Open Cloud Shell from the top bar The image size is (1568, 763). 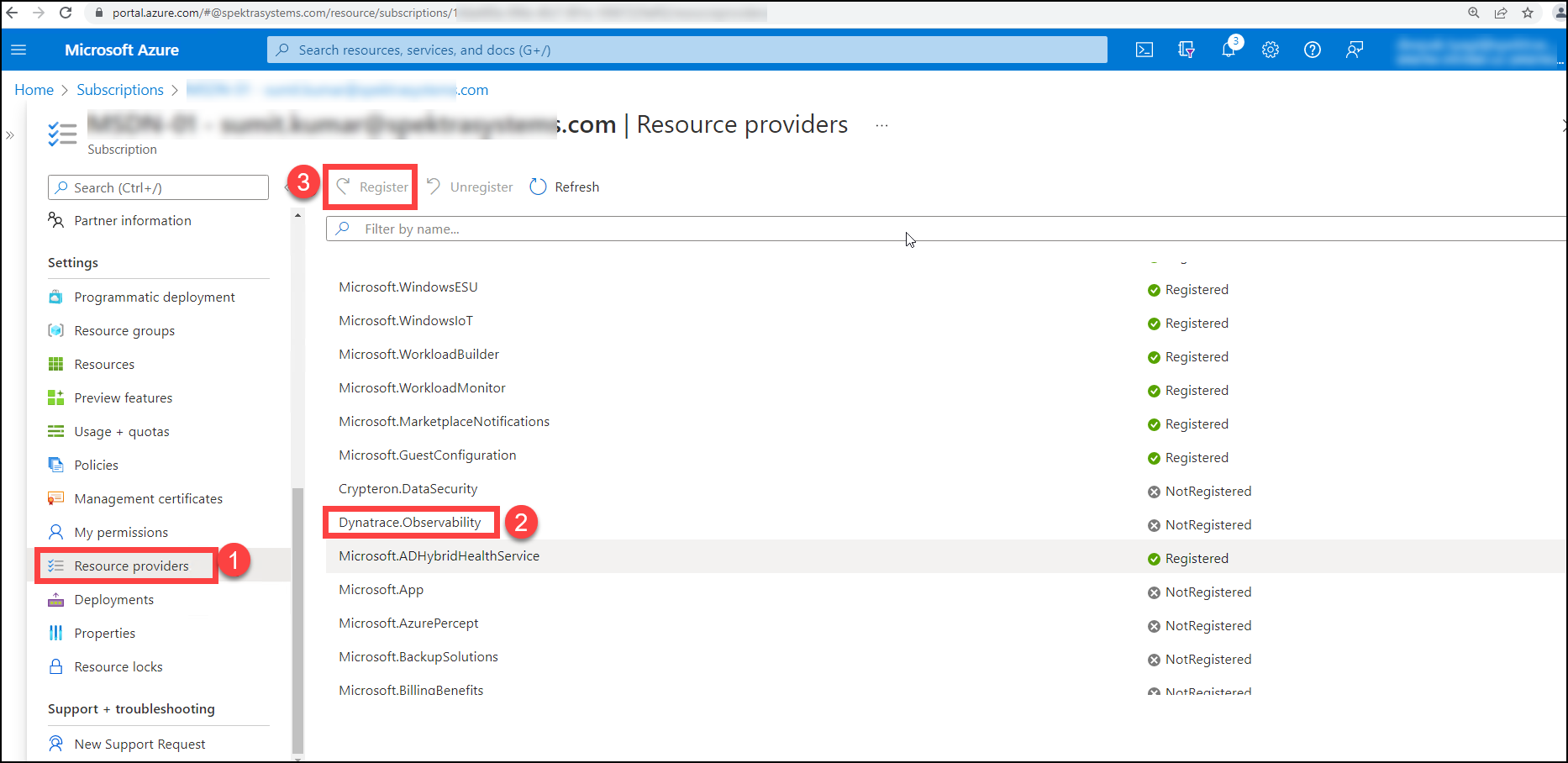pos(1144,50)
